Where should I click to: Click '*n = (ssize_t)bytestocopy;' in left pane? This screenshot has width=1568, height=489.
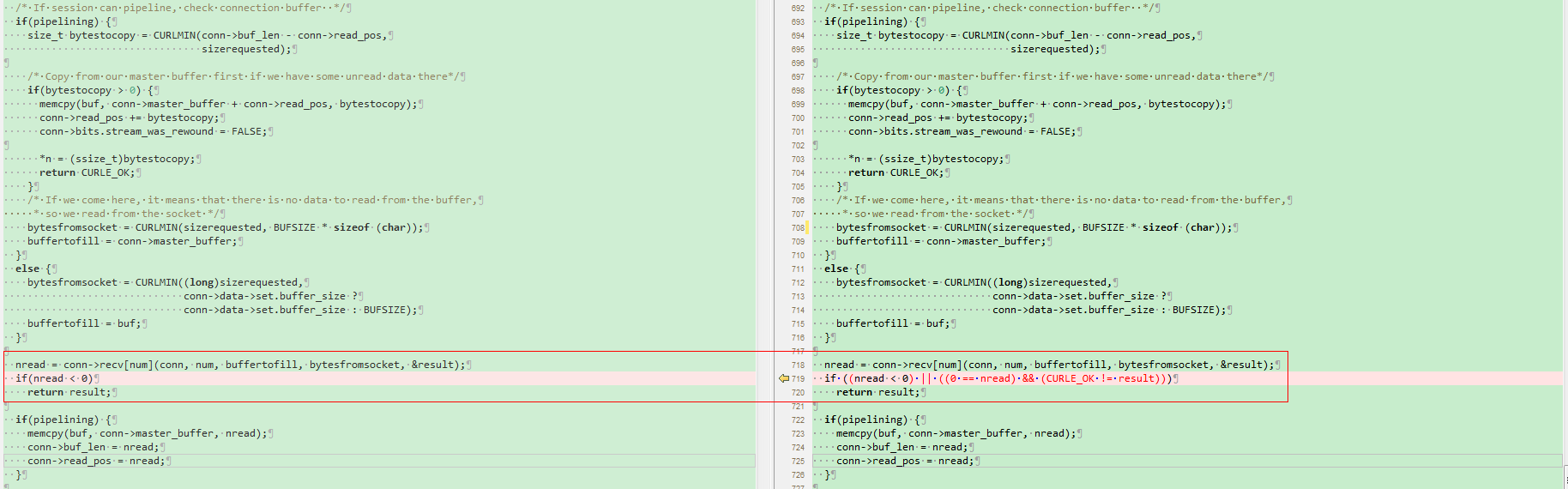(x=118, y=159)
